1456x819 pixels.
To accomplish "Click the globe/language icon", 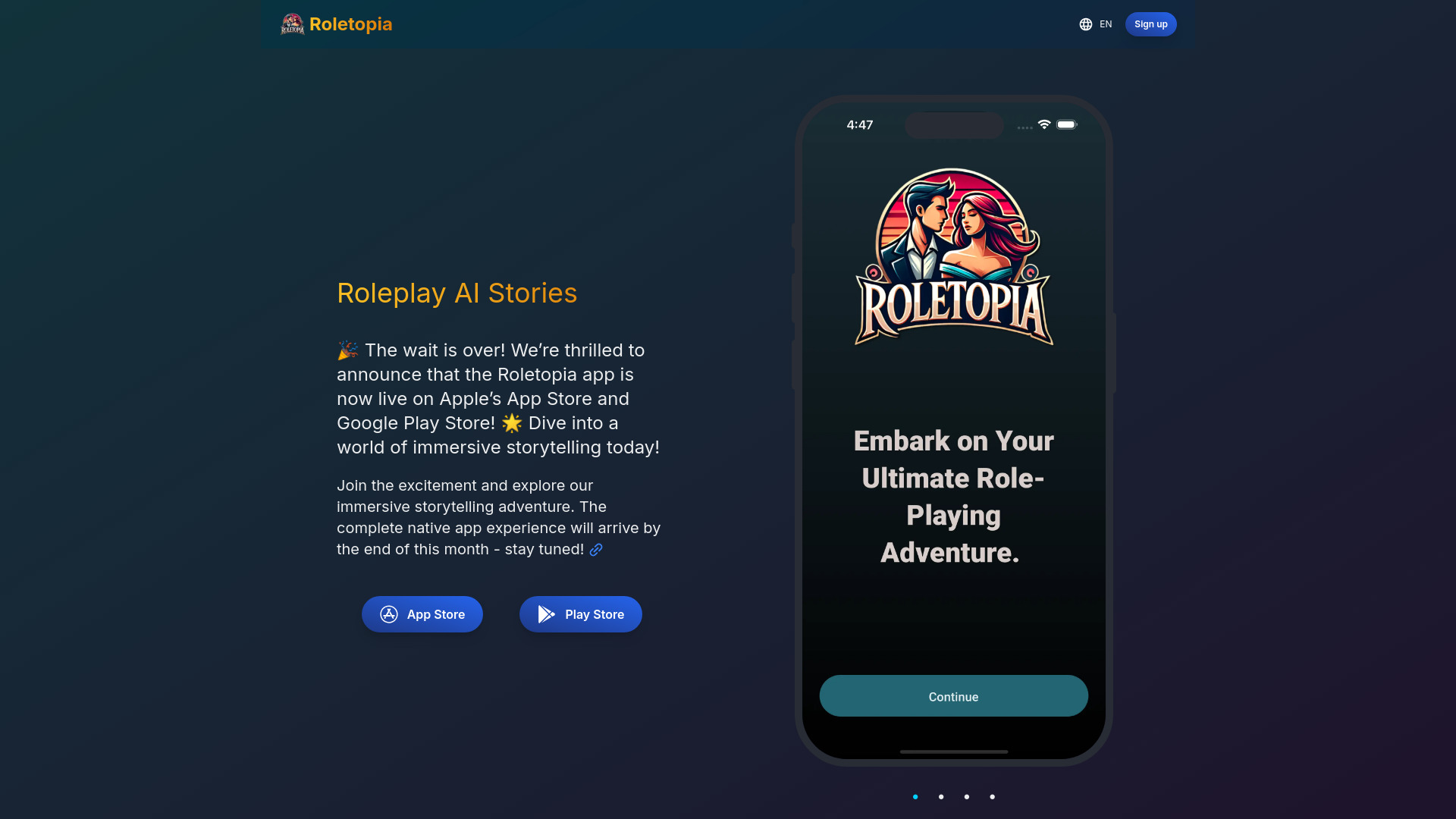I will [1086, 24].
